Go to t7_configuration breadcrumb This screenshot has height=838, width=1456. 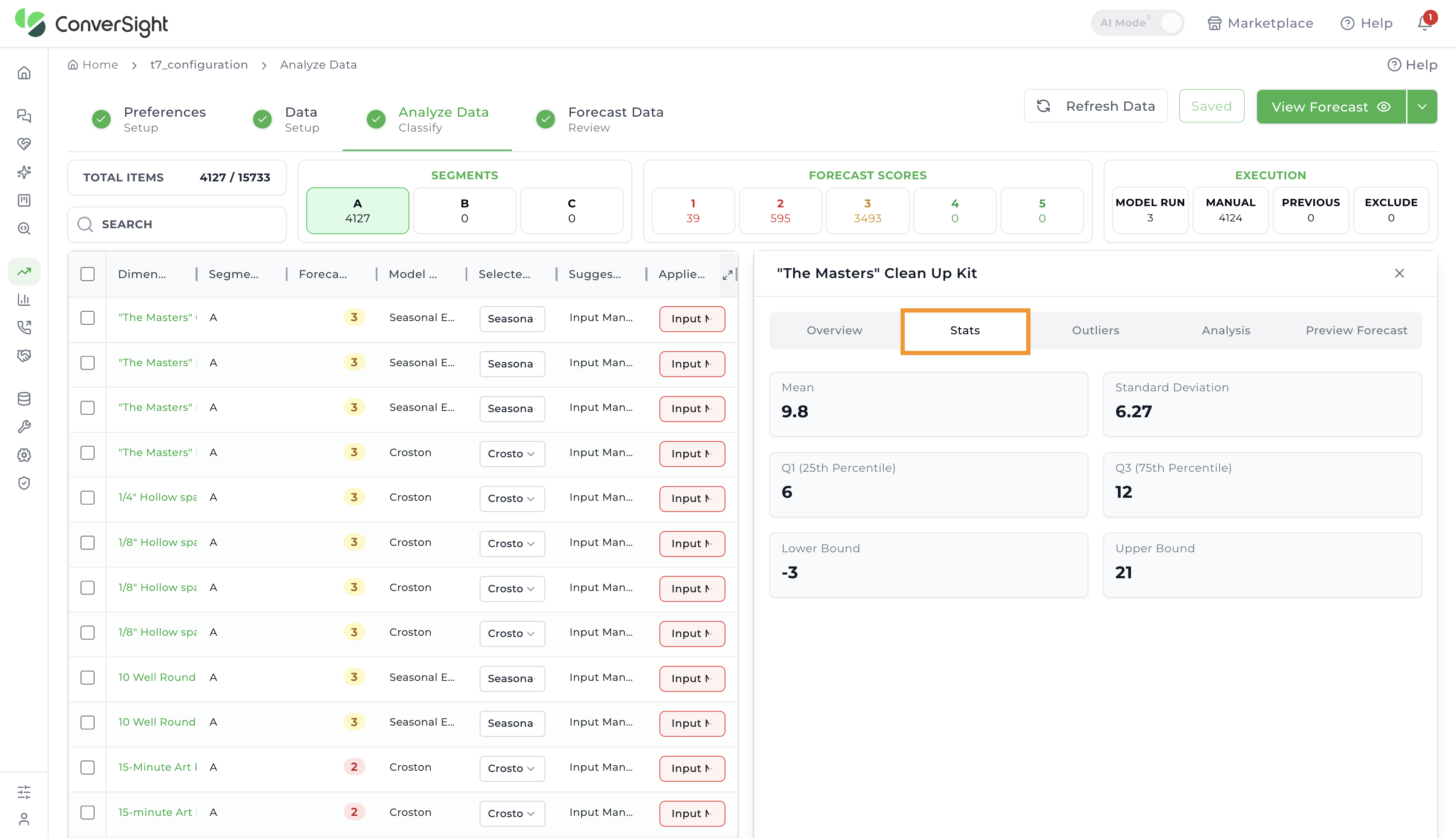[199, 64]
